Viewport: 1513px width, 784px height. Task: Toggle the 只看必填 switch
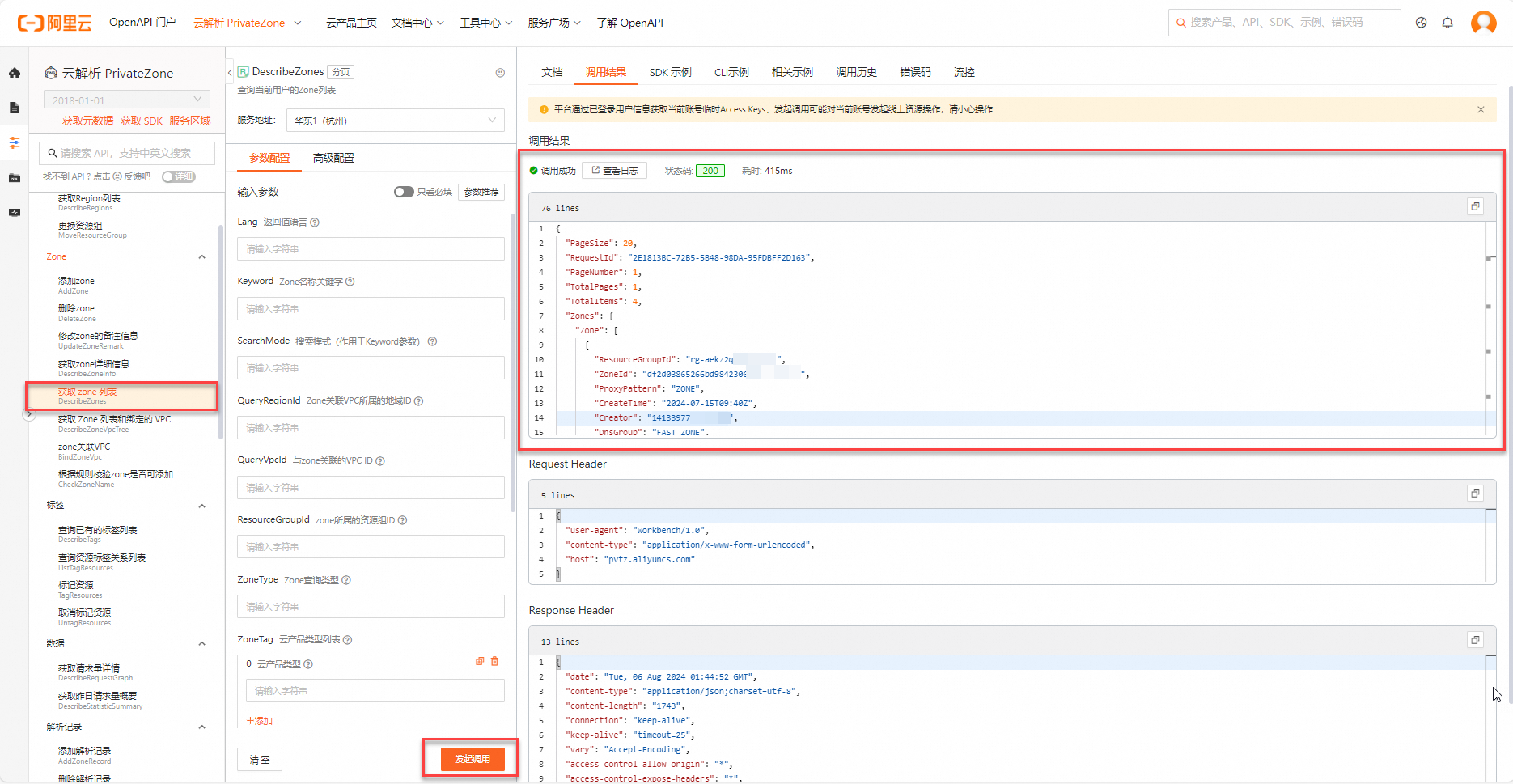[x=404, y=192]
